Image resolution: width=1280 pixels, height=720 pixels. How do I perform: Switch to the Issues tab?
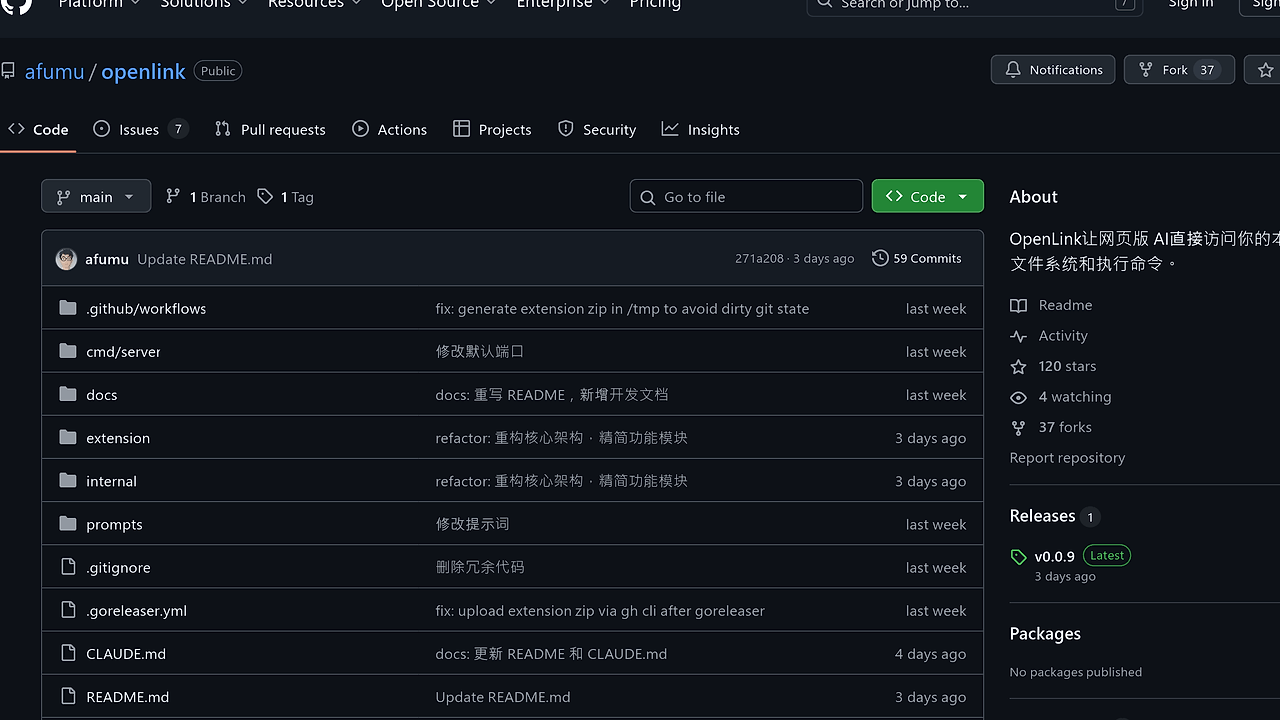140,129
